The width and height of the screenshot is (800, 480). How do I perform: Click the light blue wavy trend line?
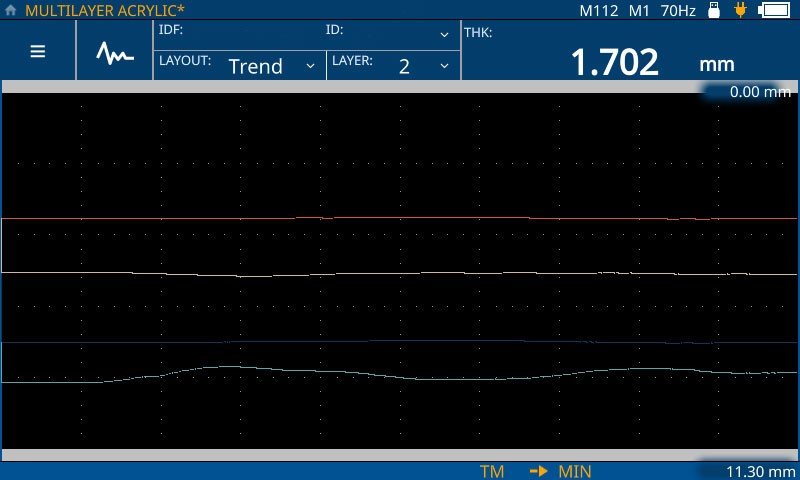click(230, 367)
